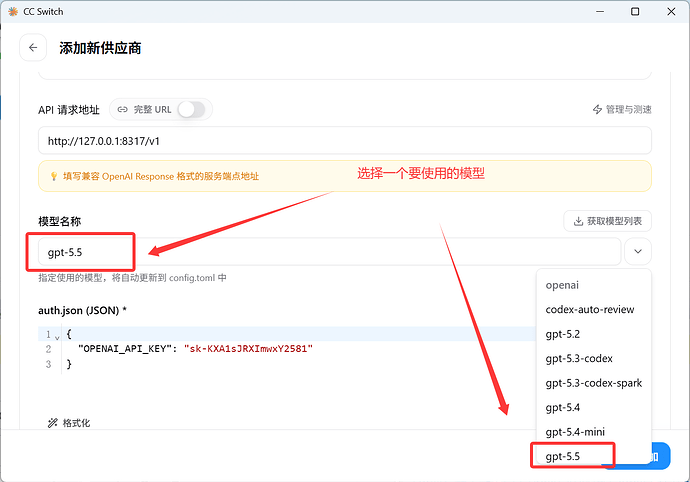The width and height of the screenshot is (690, 482).
Task: Click the lightbulb hint icon
Action: 54,177
